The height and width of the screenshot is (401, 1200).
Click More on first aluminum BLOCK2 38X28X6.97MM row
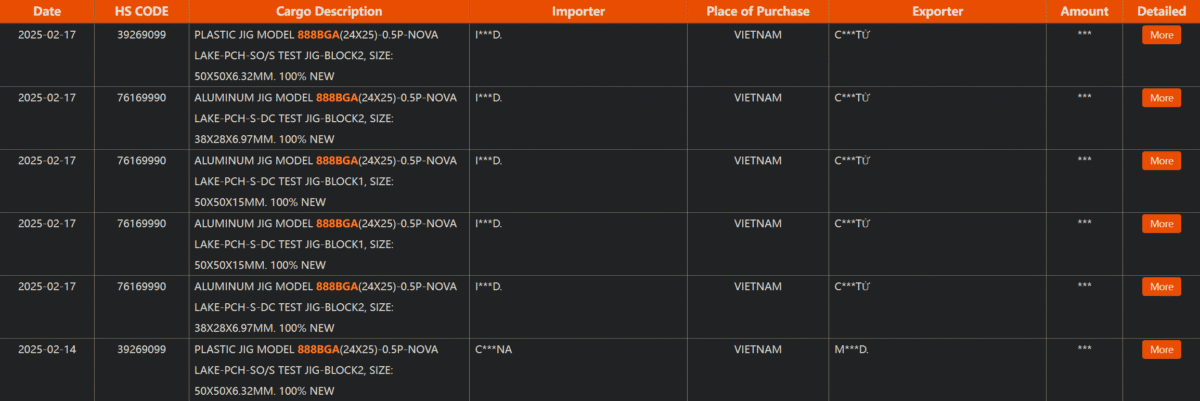coord(1161,98)
